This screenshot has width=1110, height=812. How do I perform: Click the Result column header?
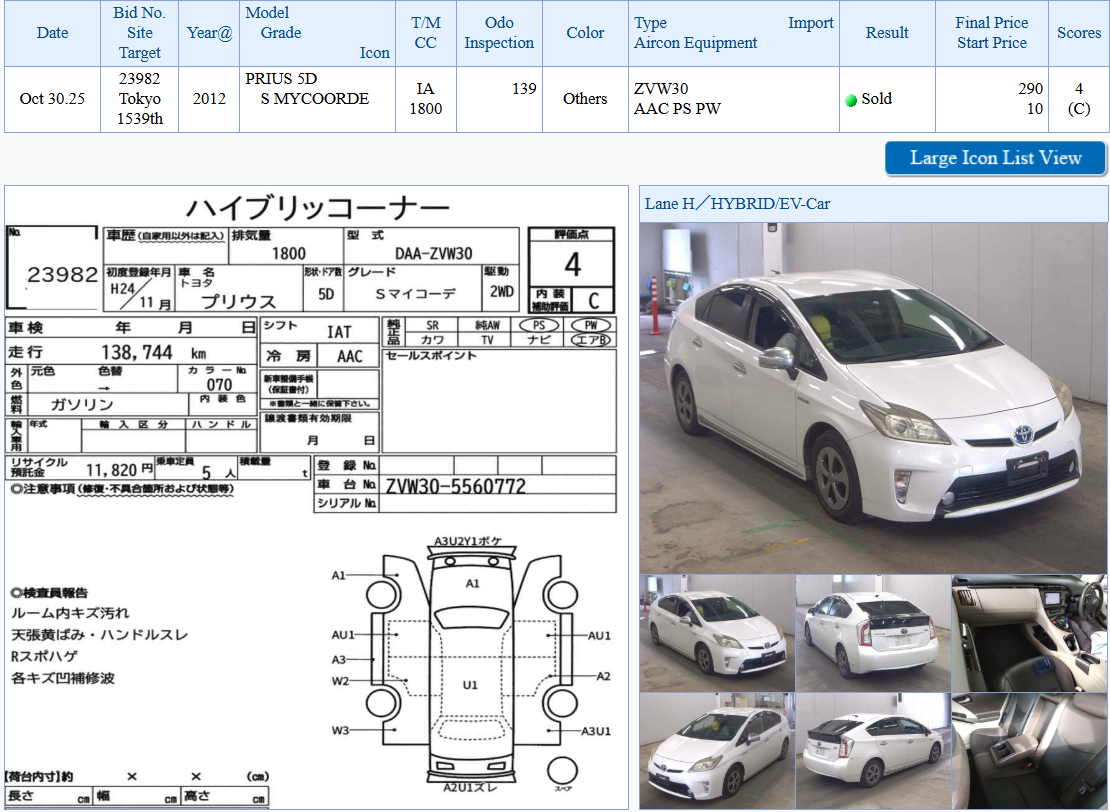tap(887, 33)
